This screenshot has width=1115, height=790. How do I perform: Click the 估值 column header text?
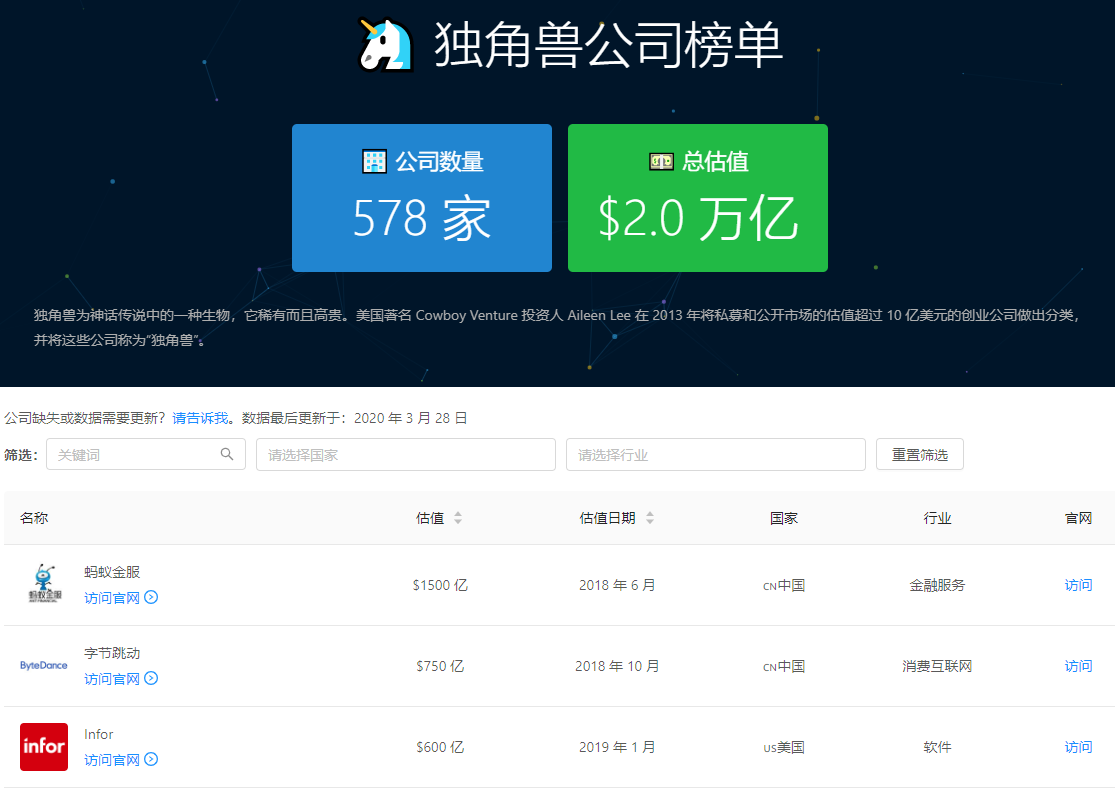click(430, 518)
